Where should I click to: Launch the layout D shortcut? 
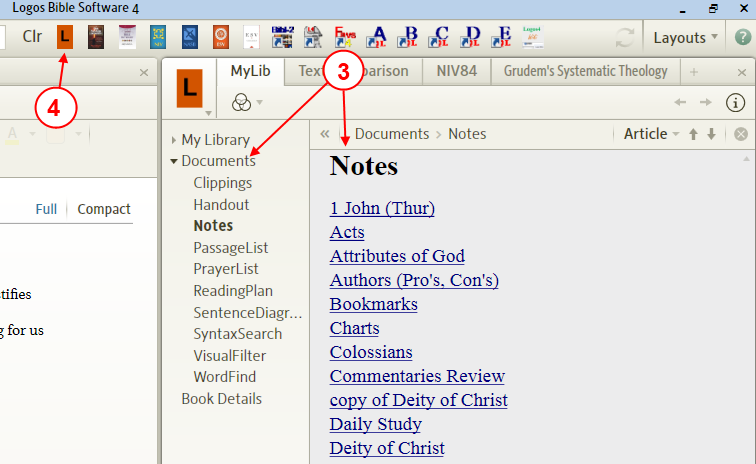pos(470,37)
